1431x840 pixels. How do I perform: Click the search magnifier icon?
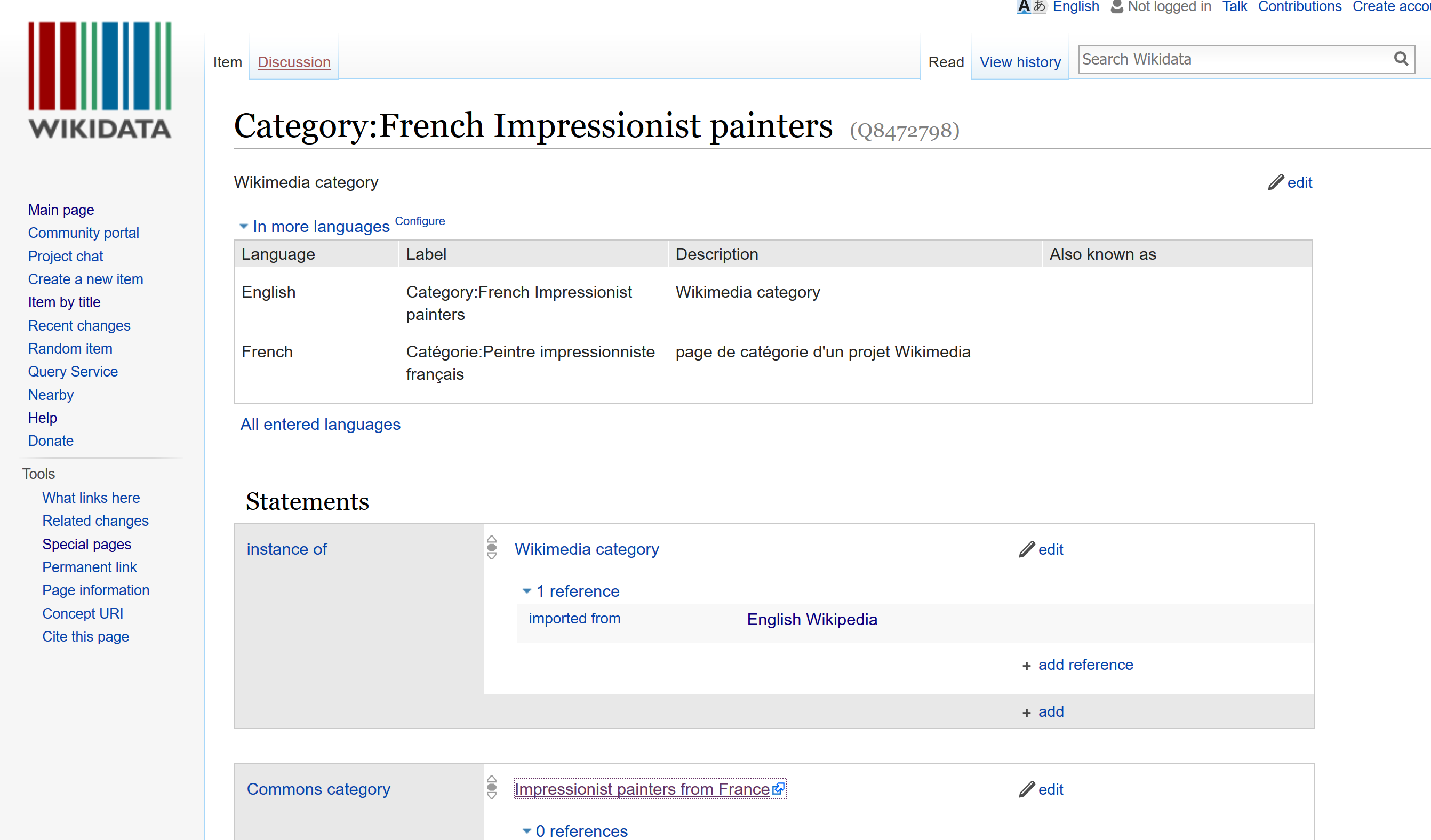pos(1401,59)
